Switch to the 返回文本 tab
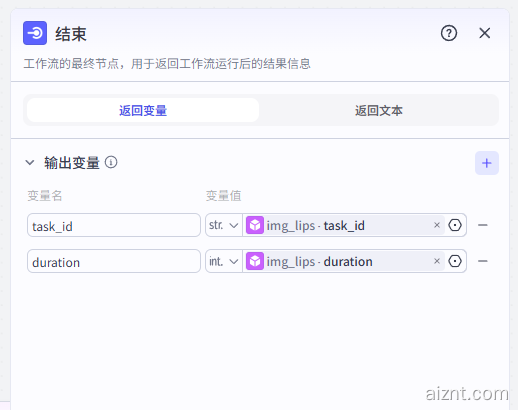The width and height of the screenshot is (518, 410). [379, 110]
